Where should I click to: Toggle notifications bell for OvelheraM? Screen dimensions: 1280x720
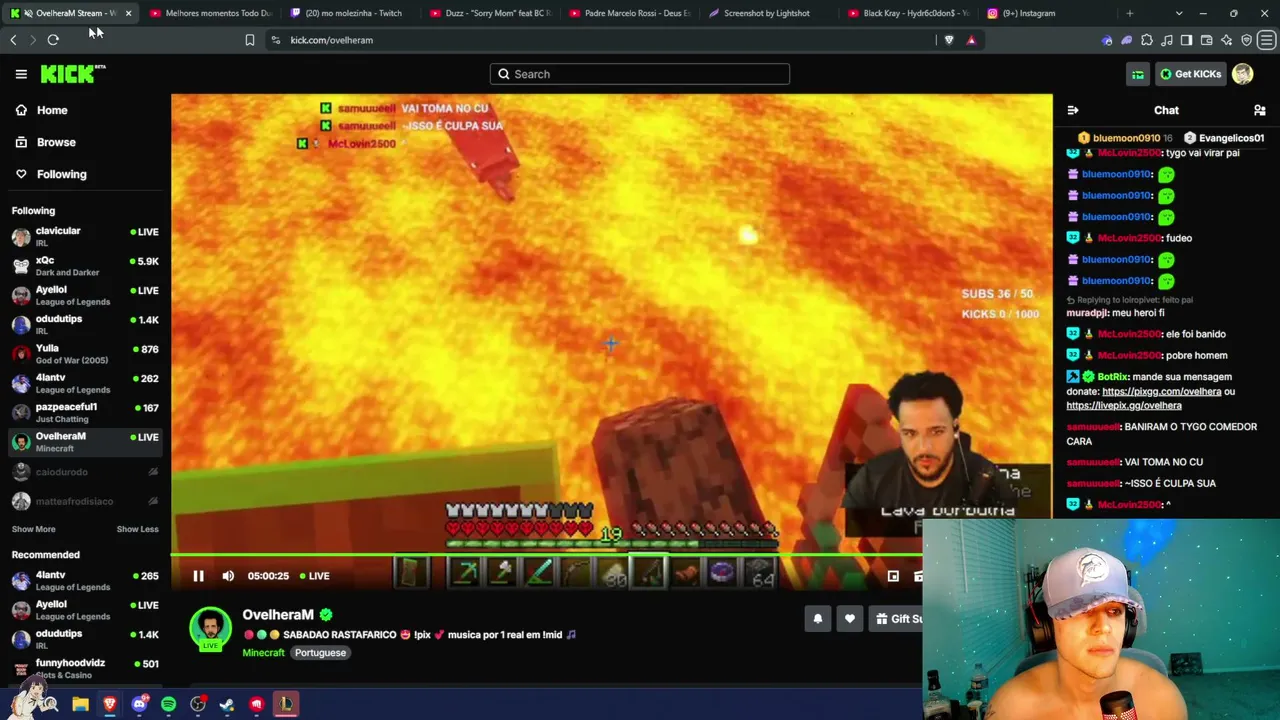pos(818,619)
